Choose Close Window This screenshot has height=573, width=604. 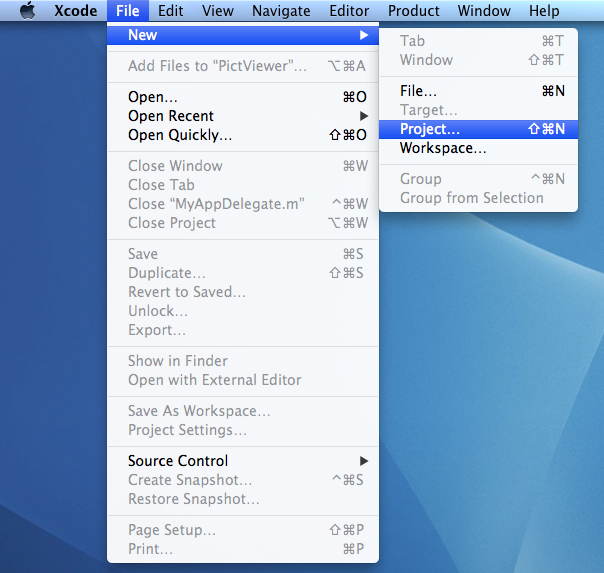(243, 166)
